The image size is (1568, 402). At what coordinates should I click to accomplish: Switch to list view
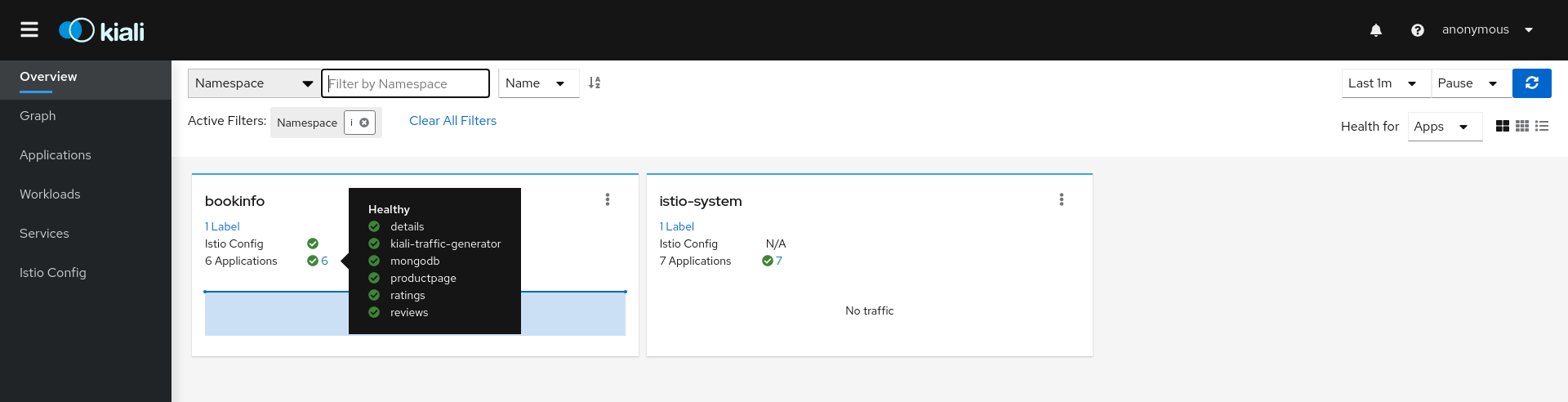tap(1542, 126)
